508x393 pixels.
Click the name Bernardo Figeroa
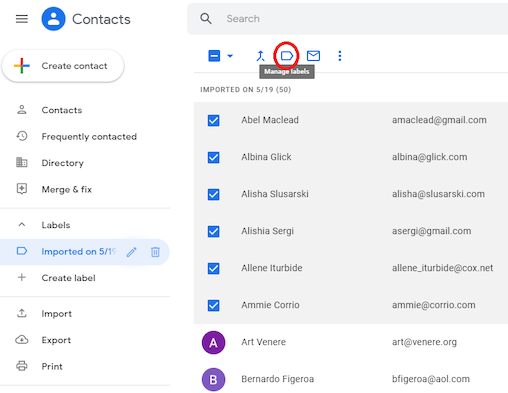click(278, 379)
